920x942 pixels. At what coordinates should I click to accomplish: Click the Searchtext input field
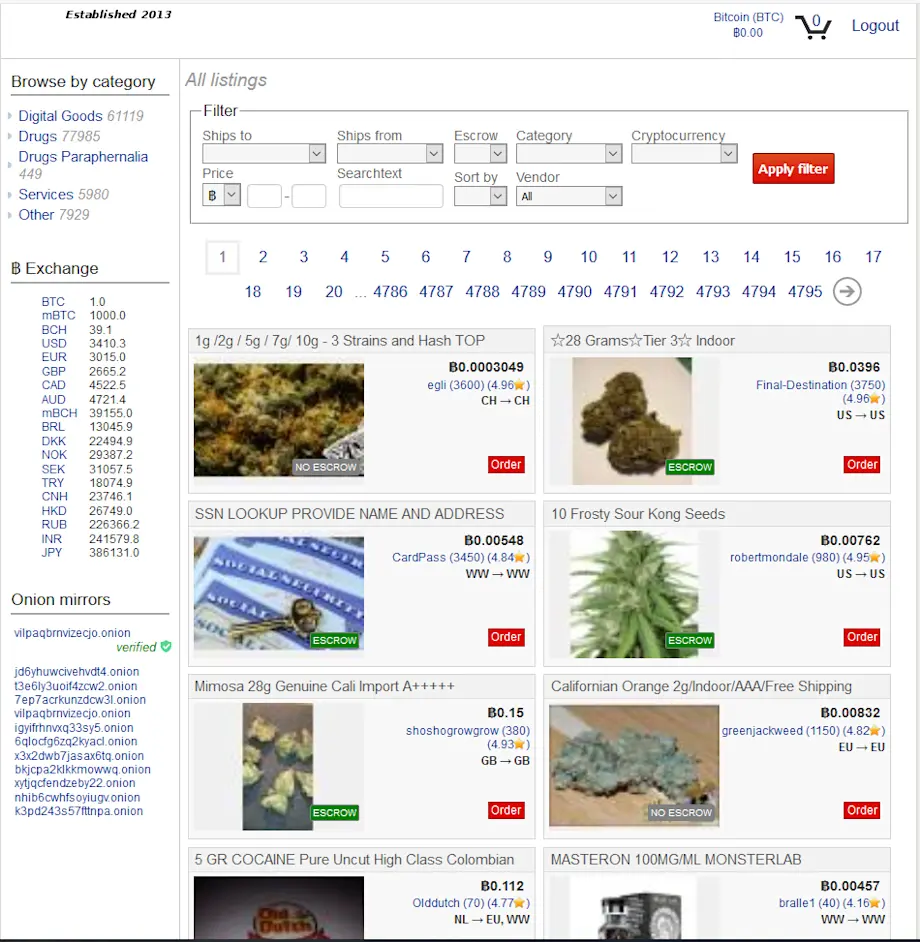point(391,196)
